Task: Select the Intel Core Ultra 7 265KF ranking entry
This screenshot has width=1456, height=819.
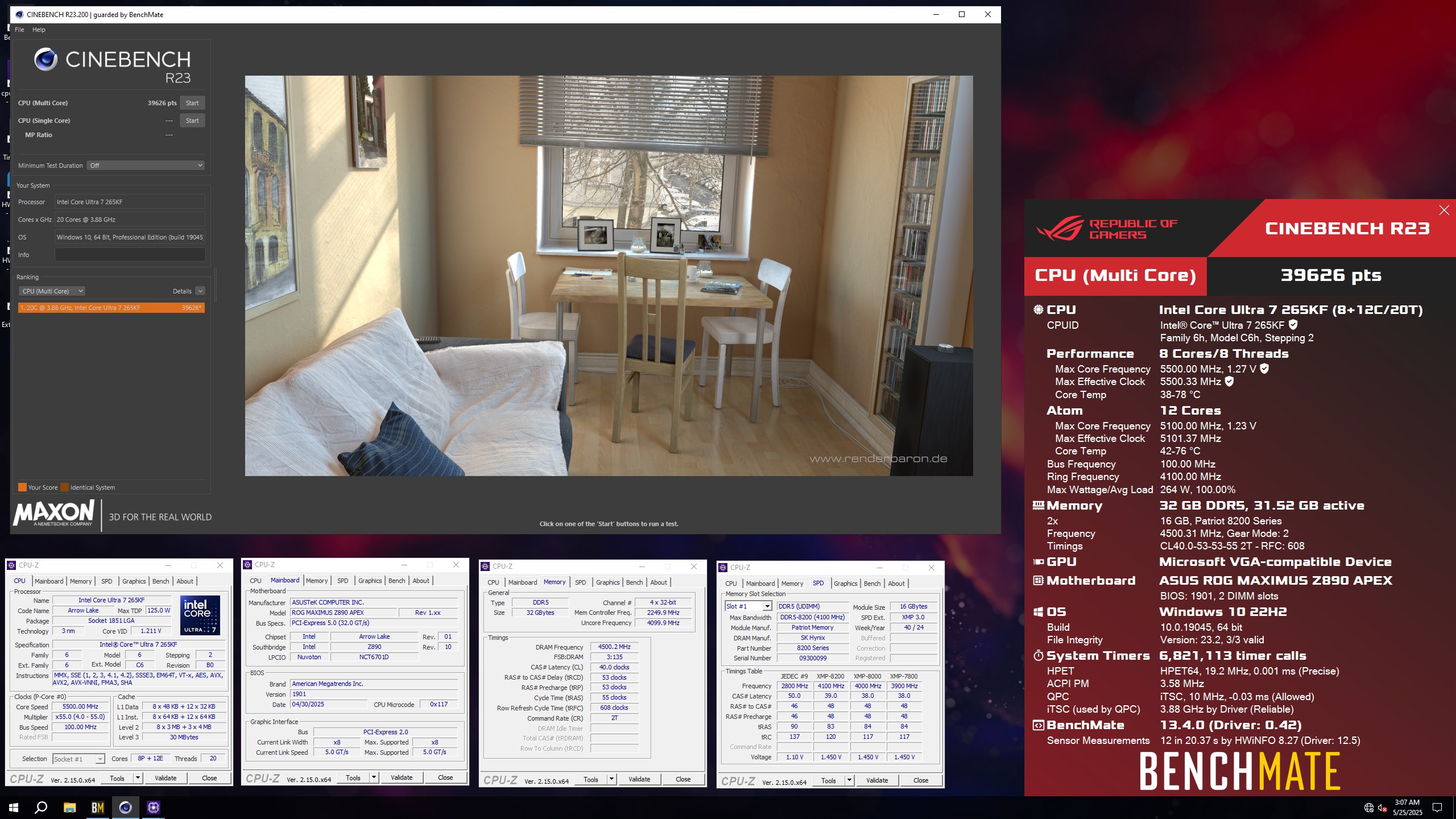Action: click(x=111, y=308)
